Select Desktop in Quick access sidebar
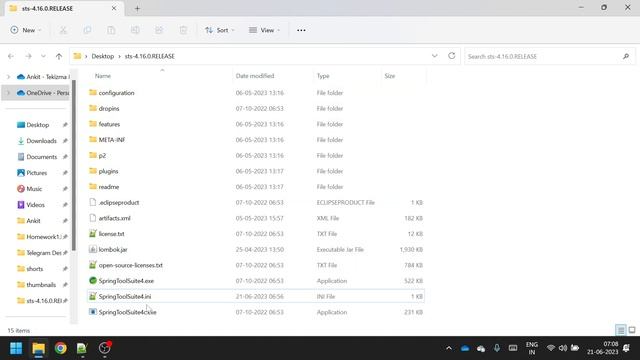The width and height of the screenshot is (640, 360). click(x=38, y=125)
